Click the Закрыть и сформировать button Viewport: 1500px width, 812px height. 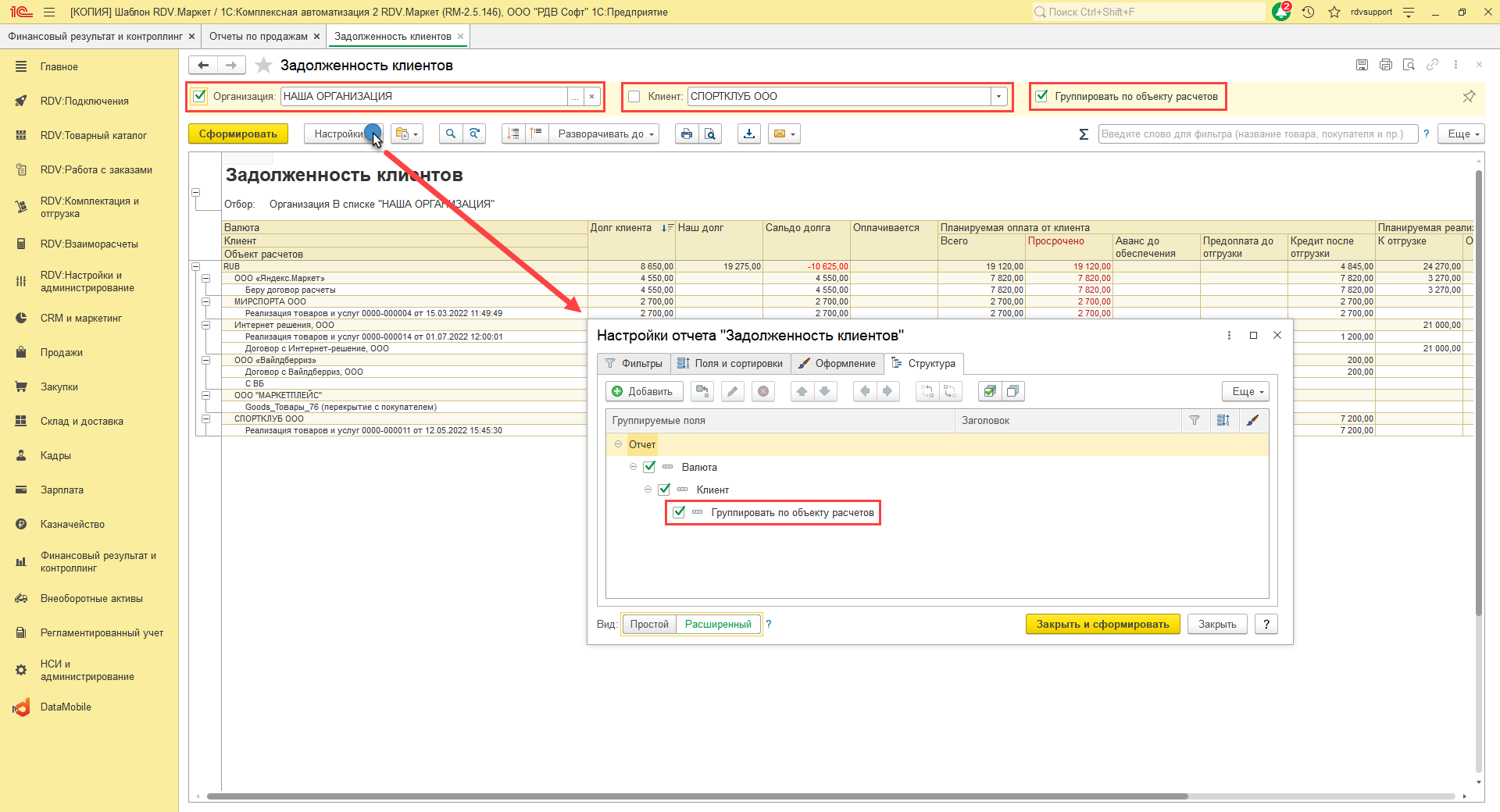tap(1102, 624)
